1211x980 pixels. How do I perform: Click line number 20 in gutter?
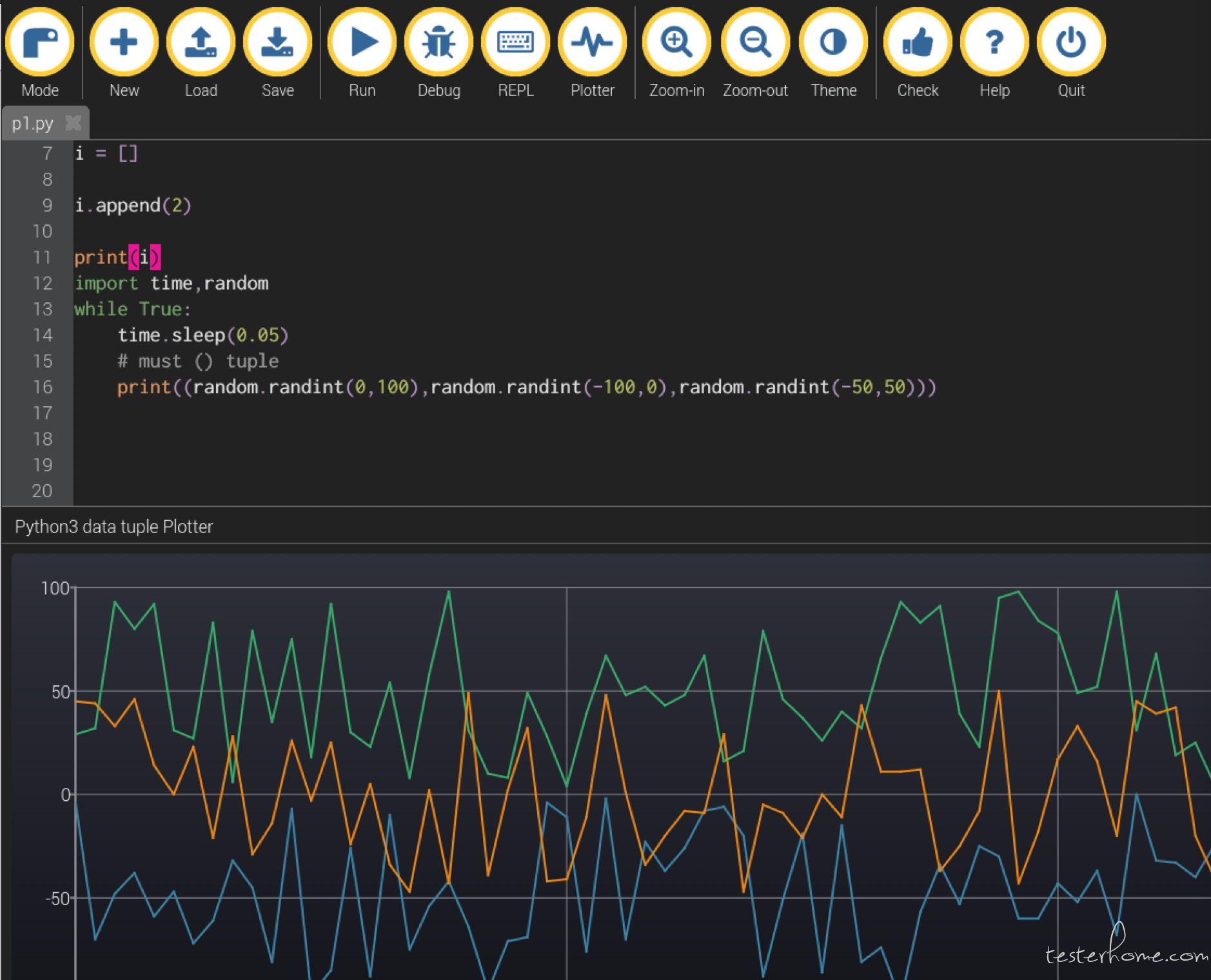pos(42,491)
